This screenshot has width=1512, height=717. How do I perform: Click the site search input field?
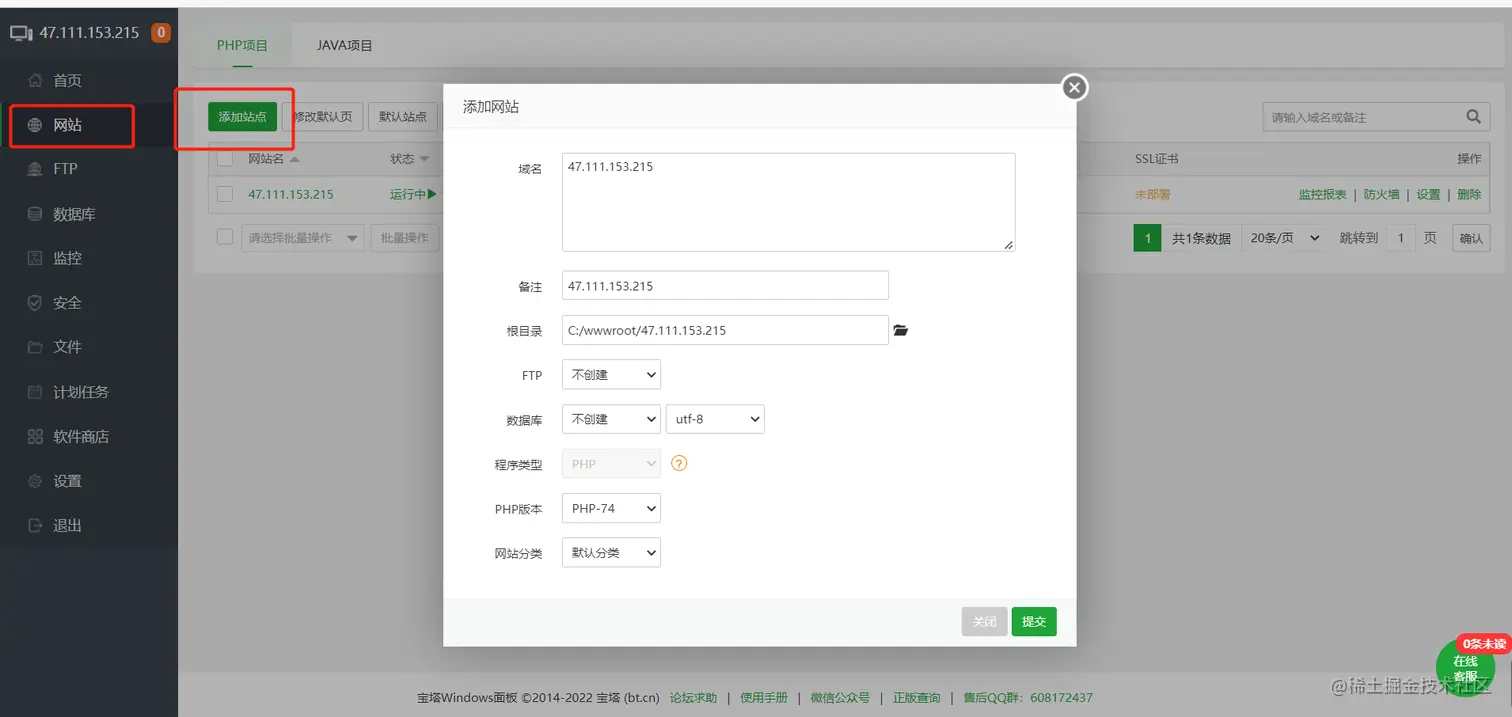(x=1361, y=117)
